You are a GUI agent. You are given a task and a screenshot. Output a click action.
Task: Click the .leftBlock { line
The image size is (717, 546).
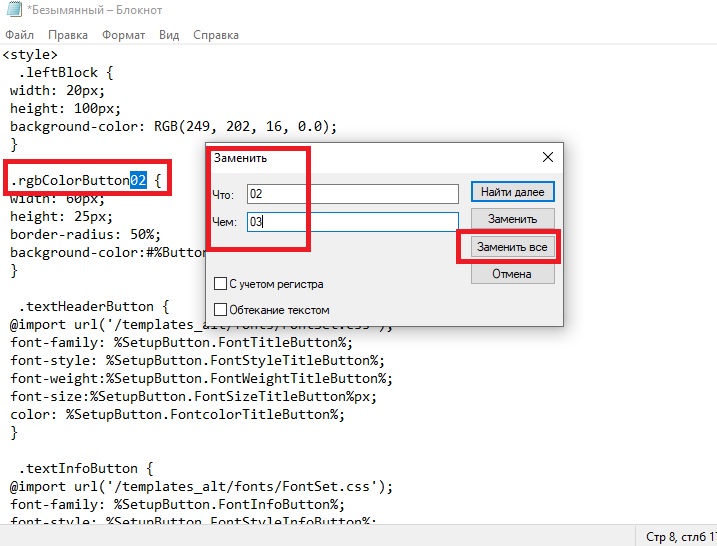click(66, 73)
